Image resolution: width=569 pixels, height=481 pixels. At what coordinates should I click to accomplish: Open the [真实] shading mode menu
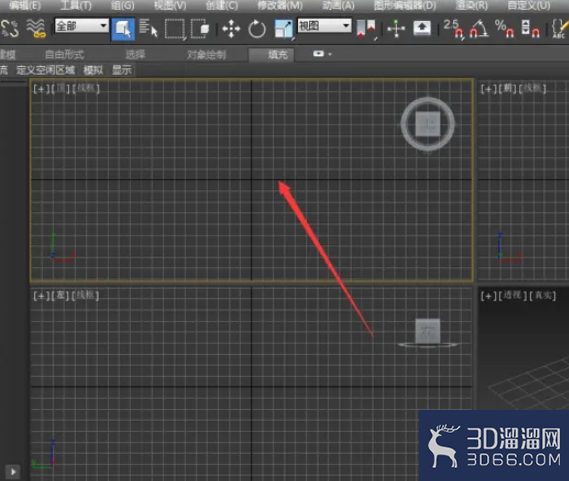coord(543,295)
